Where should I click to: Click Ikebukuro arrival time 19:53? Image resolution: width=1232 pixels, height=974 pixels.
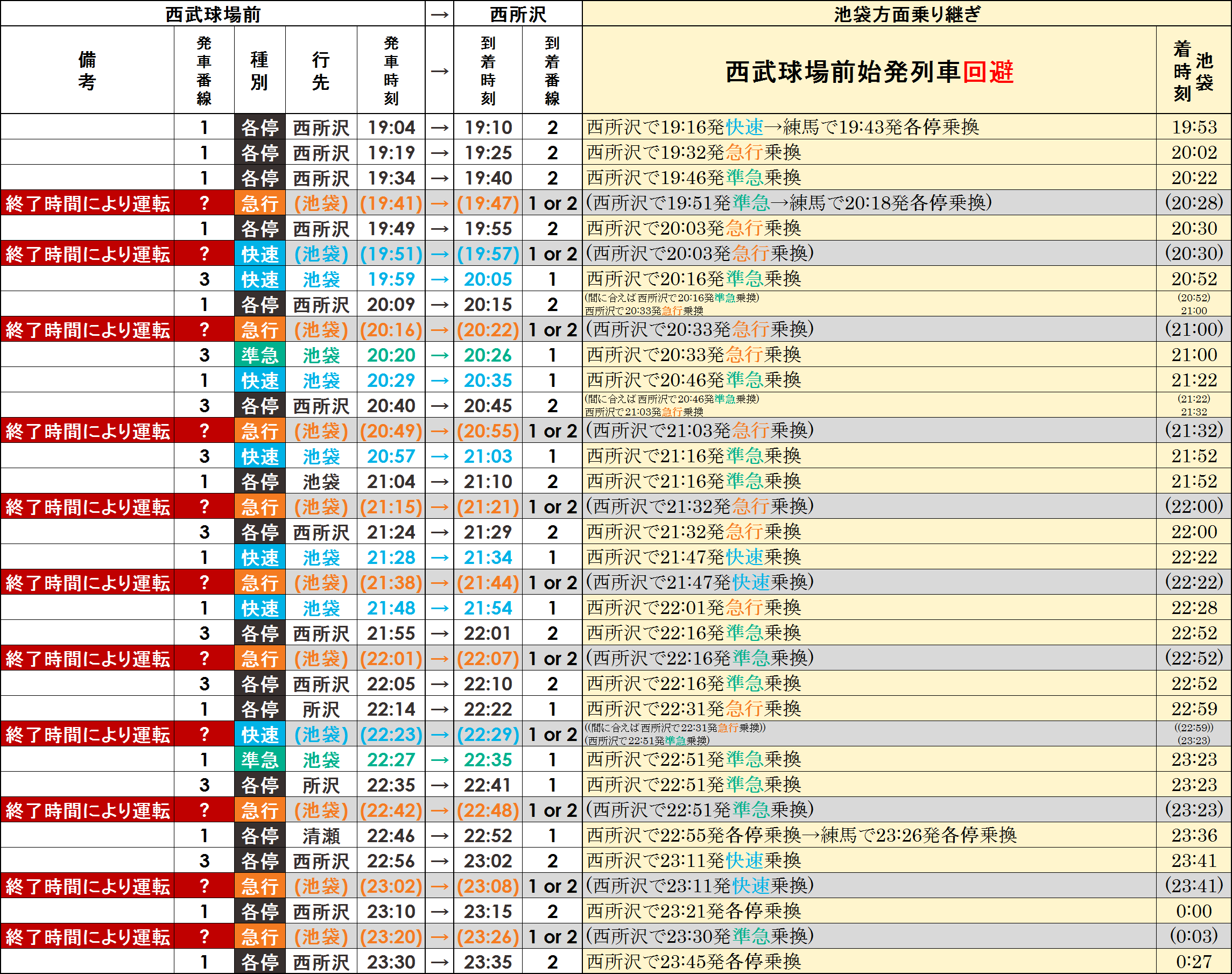click(1194, 126)
